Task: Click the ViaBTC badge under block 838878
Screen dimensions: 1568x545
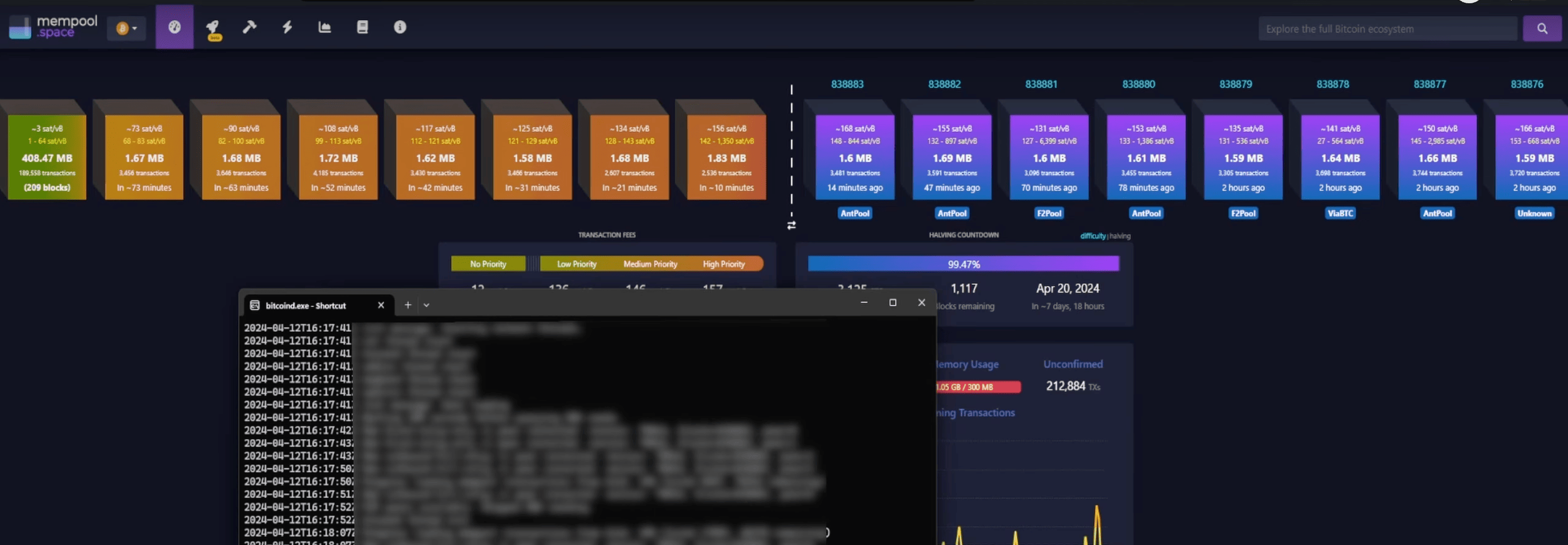Action: pos(1340,213)
